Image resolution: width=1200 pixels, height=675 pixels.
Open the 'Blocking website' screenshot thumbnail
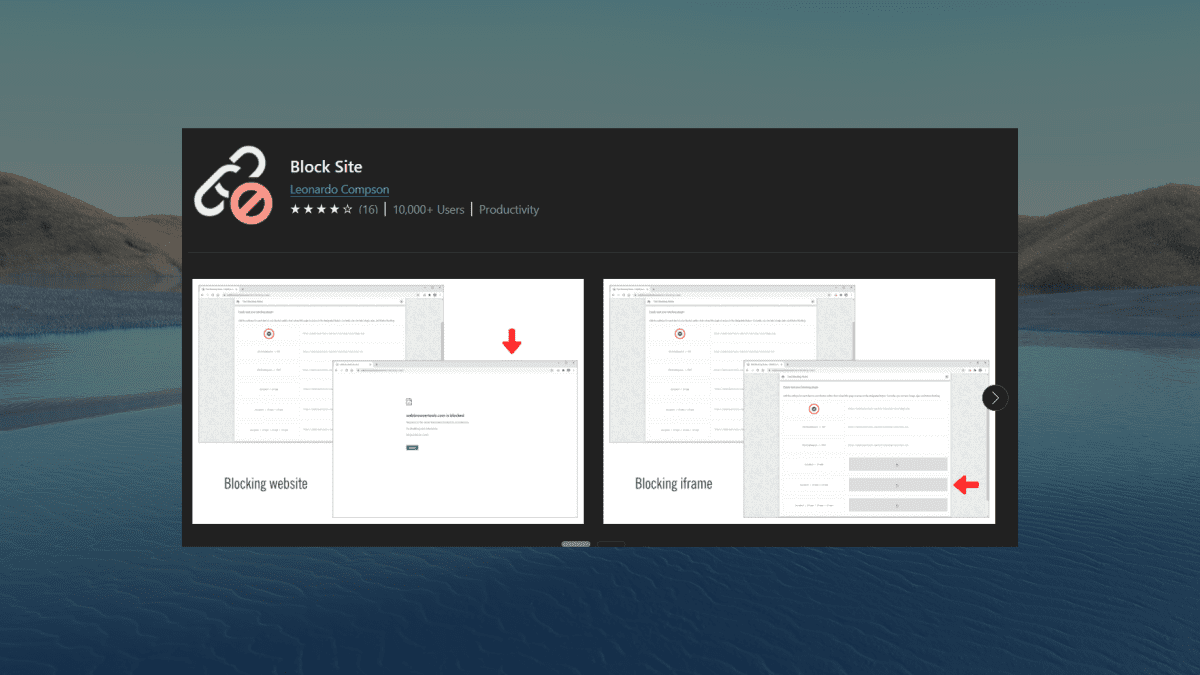tap(388, 401)
